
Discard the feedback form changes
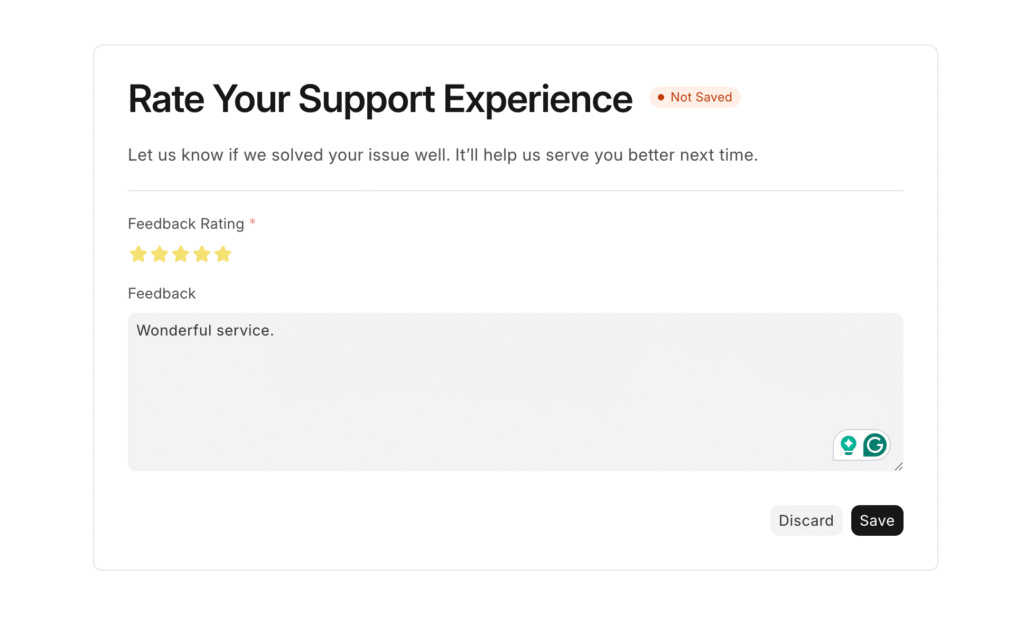806,521
